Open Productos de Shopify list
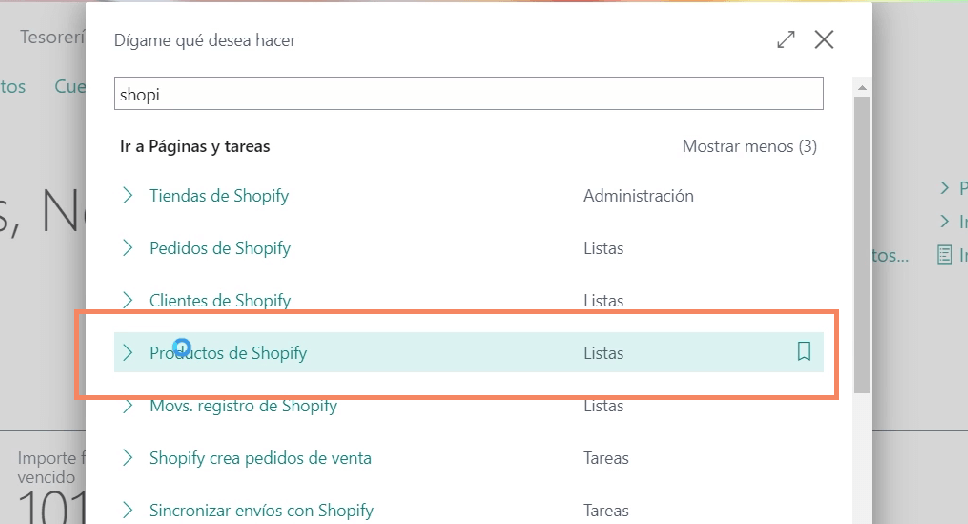This screenshot has width=968, height=524. pyautogui.click(x=228, y=353)
